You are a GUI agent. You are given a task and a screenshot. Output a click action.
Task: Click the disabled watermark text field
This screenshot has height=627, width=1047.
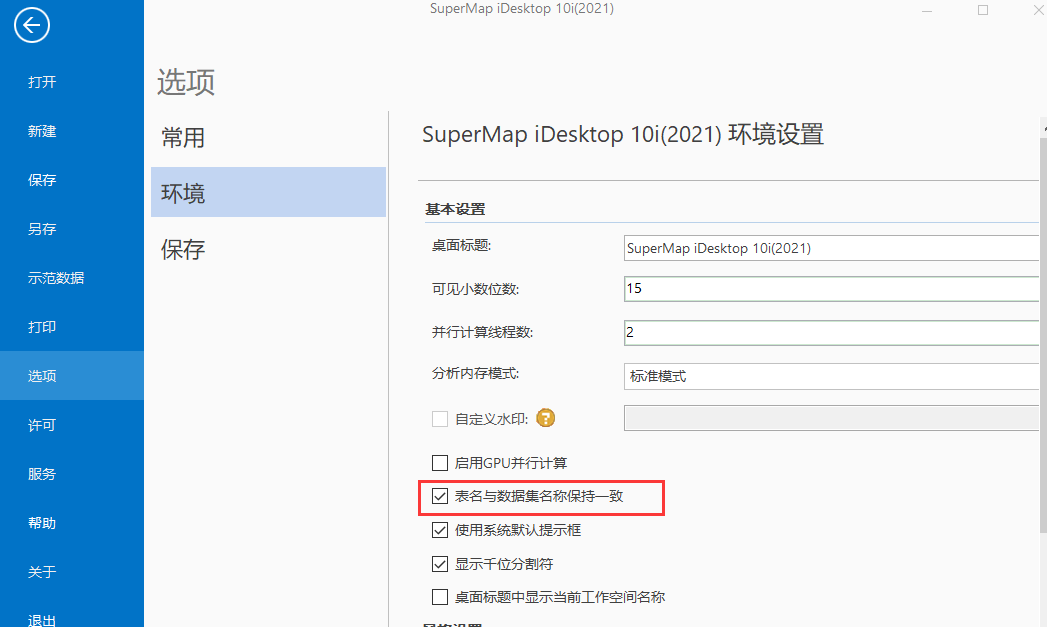click(x=831, y=418)
